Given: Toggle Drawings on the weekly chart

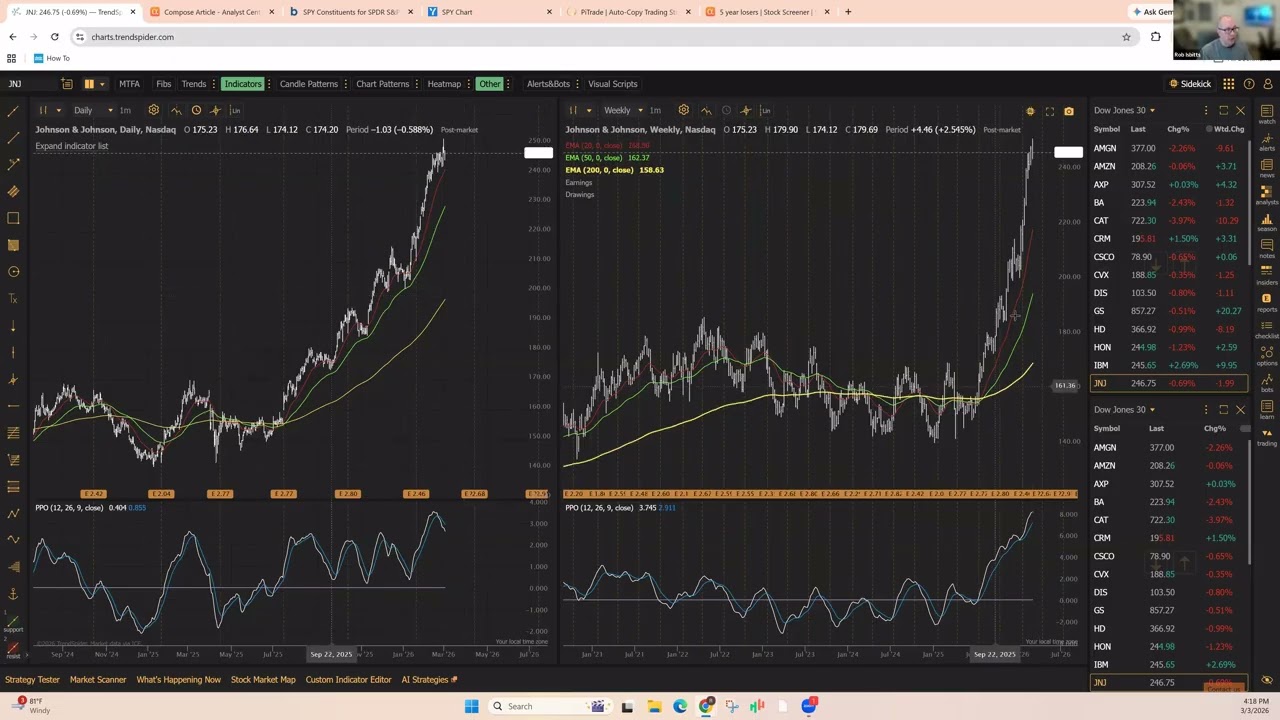Looking at the screenshot, I should [x=579, y=194].
